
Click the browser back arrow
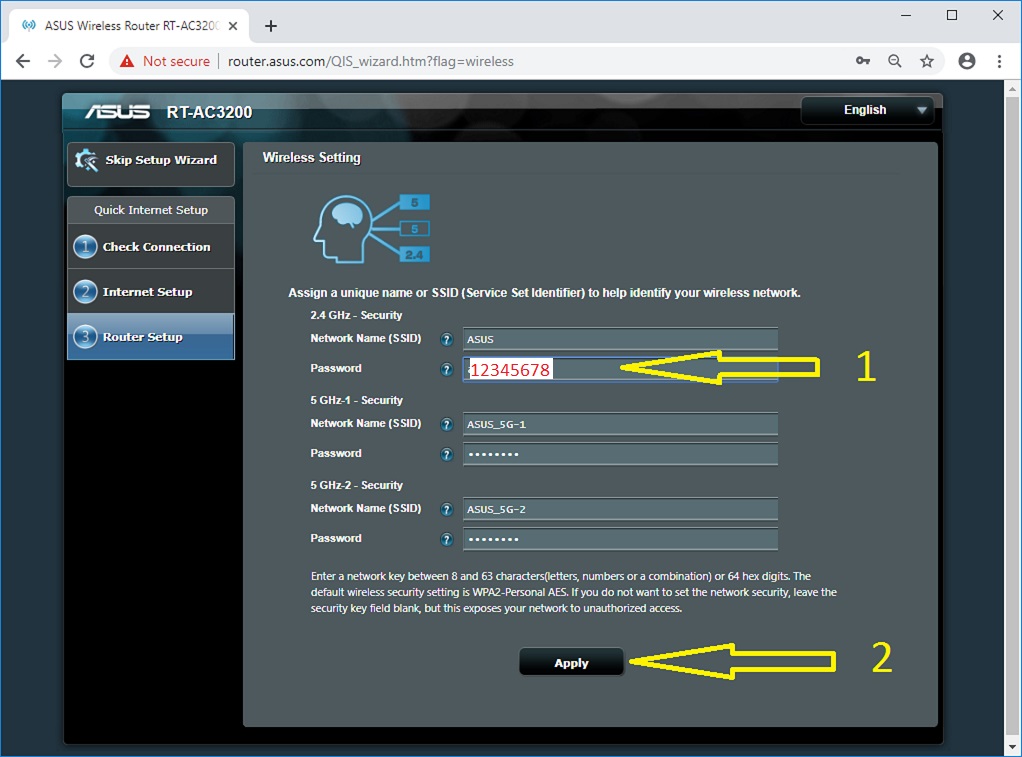23,61
